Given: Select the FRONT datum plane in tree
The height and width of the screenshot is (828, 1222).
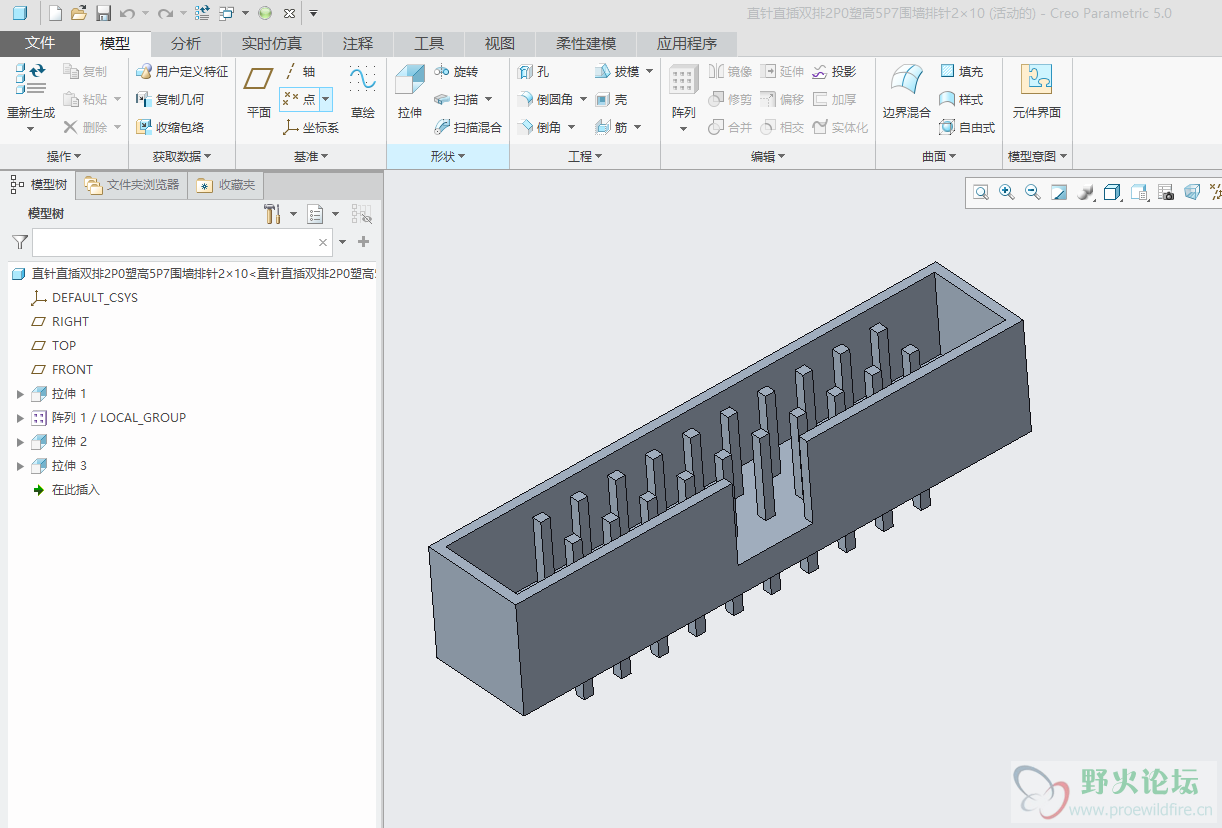Looking at the screenshot, I should click(x=63, y=370).
